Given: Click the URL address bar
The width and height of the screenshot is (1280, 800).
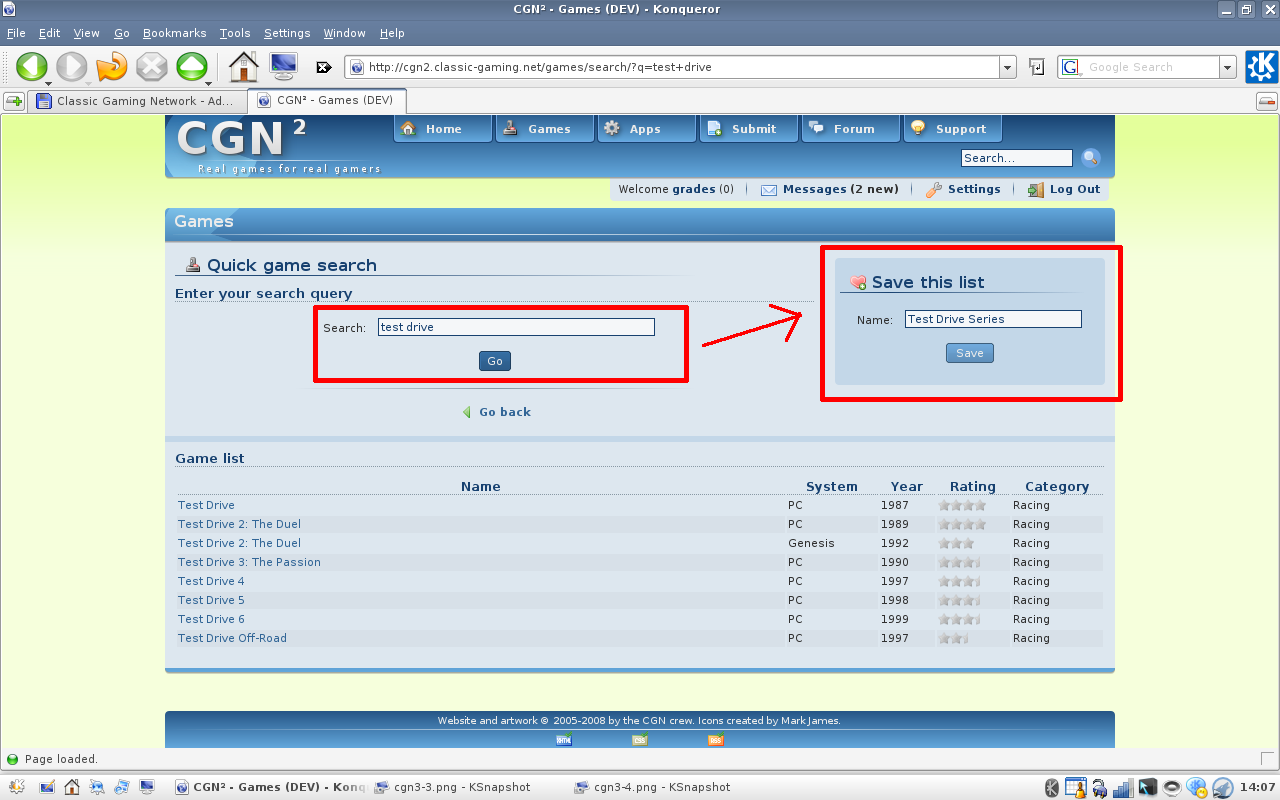Looking at the screenshot, I should coord(681,67).
